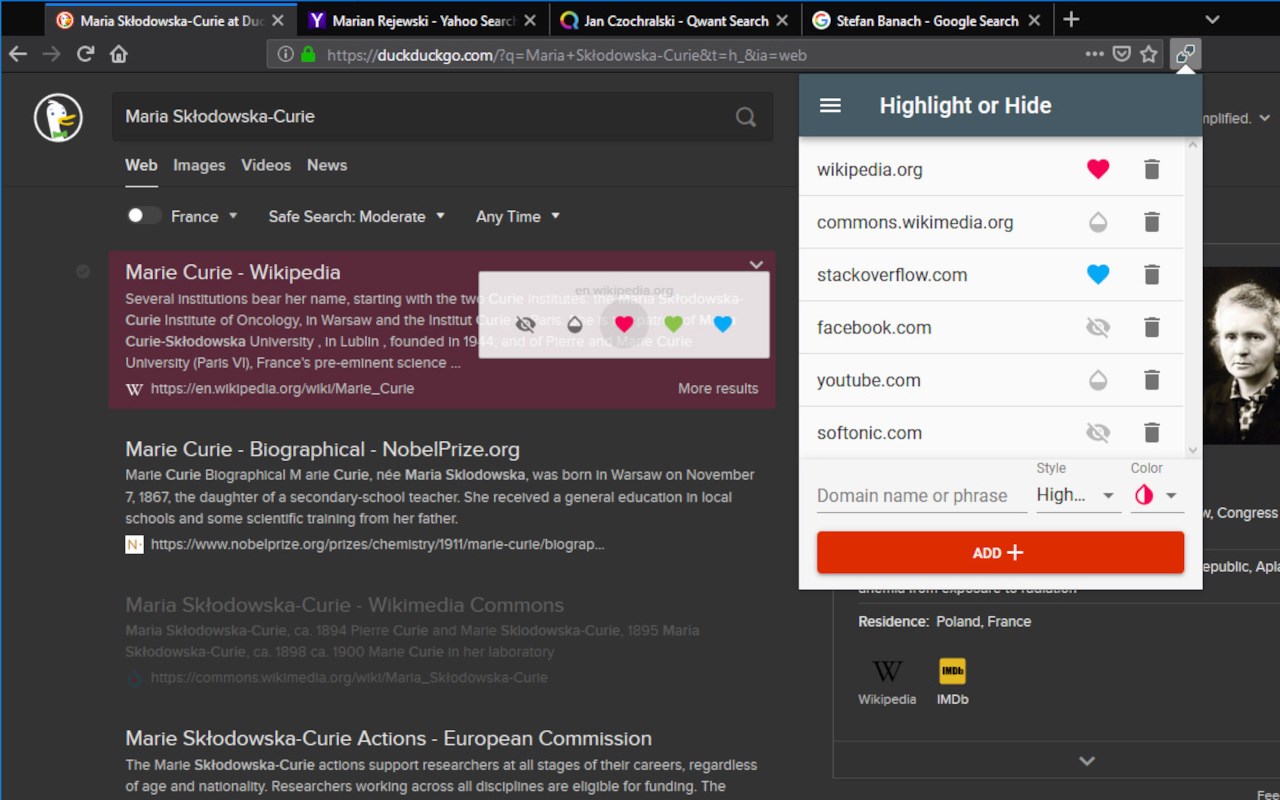
Task: Open the dimmed Wikimedia Commons result
Action: point(344,605)
